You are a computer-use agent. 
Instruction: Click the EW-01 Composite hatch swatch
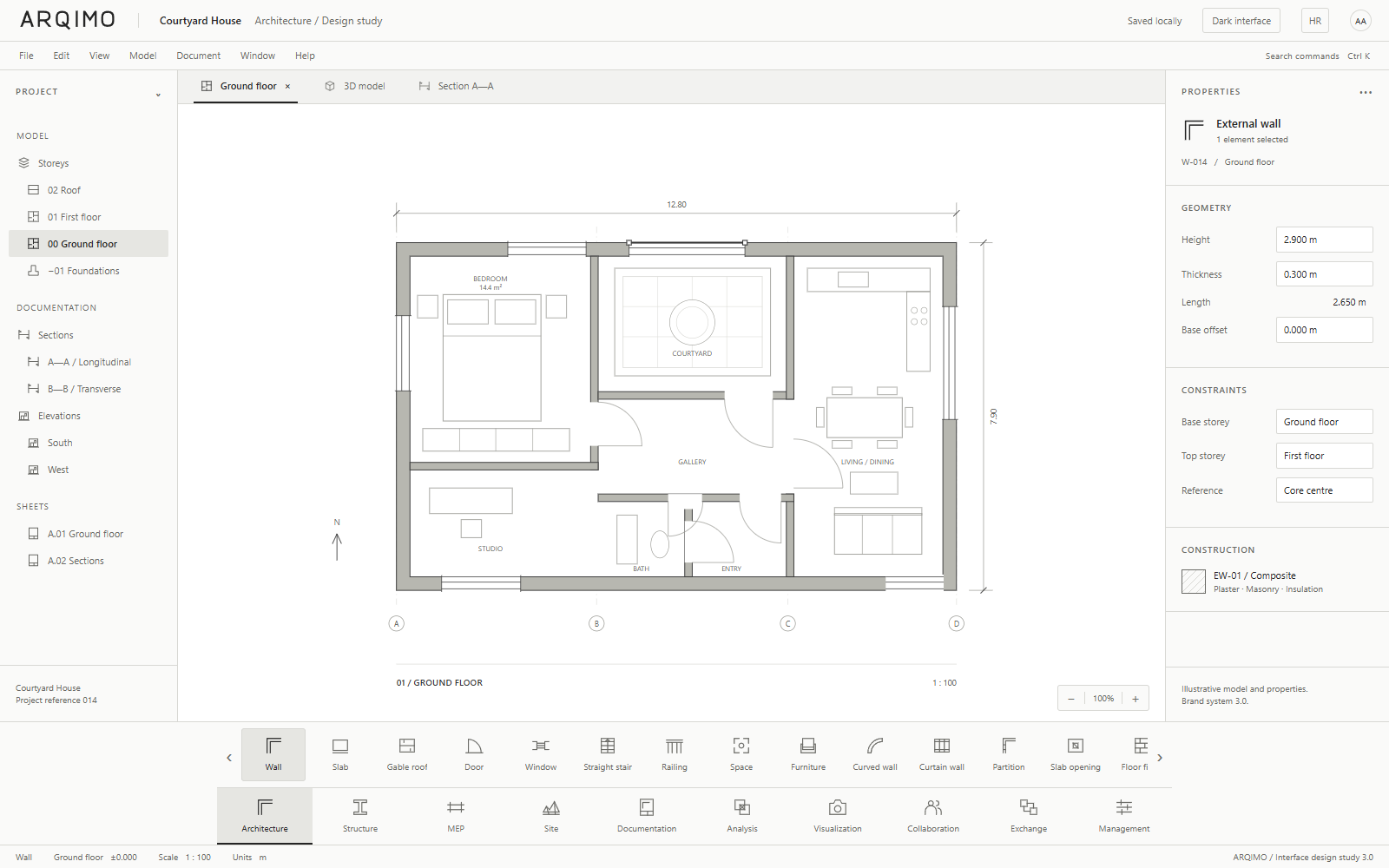(1194, 582)
